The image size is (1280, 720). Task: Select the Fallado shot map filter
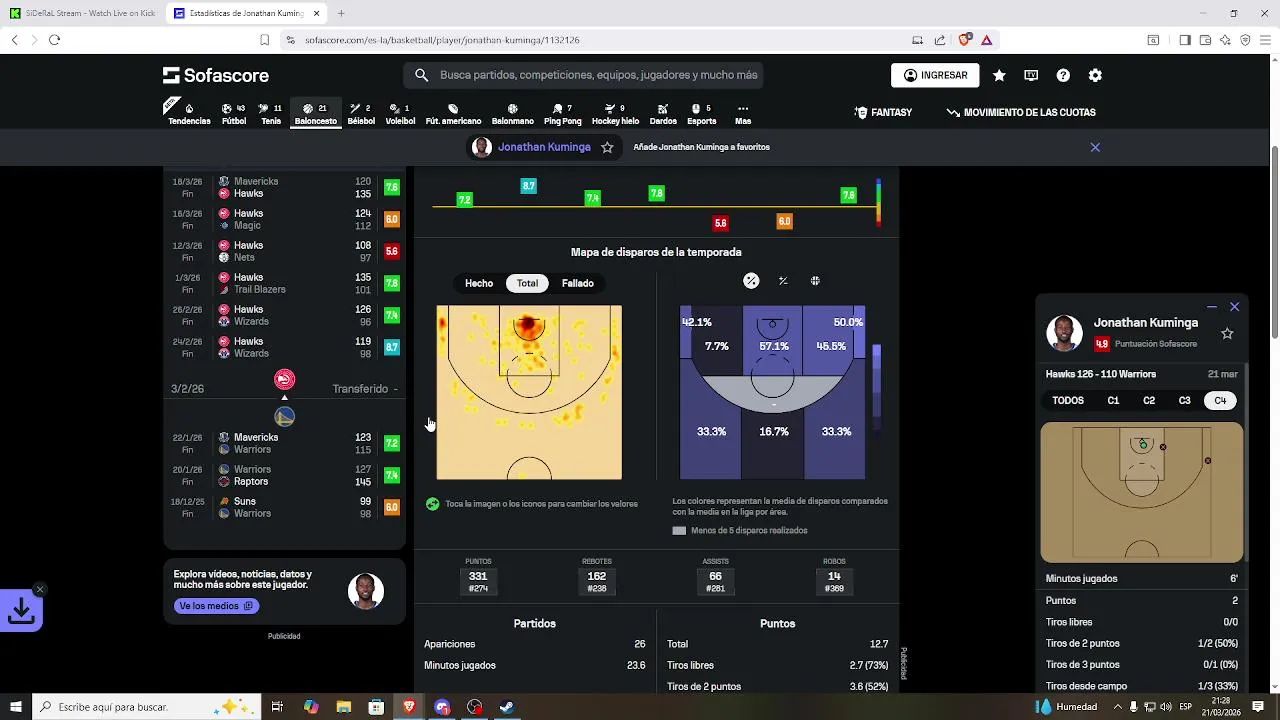[x=578, y=283]
